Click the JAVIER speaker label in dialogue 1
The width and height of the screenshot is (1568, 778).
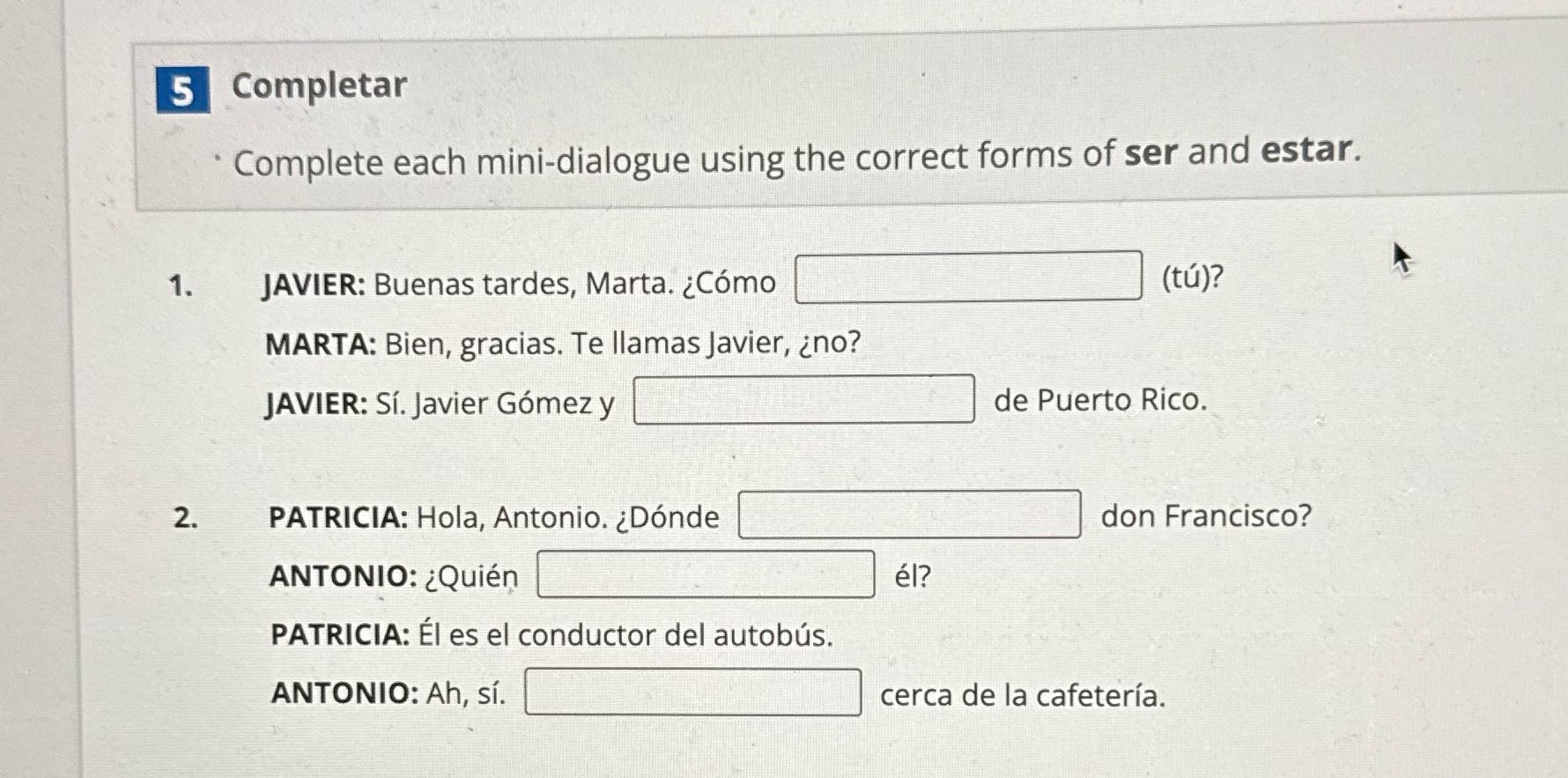click(x=314, y=282)
